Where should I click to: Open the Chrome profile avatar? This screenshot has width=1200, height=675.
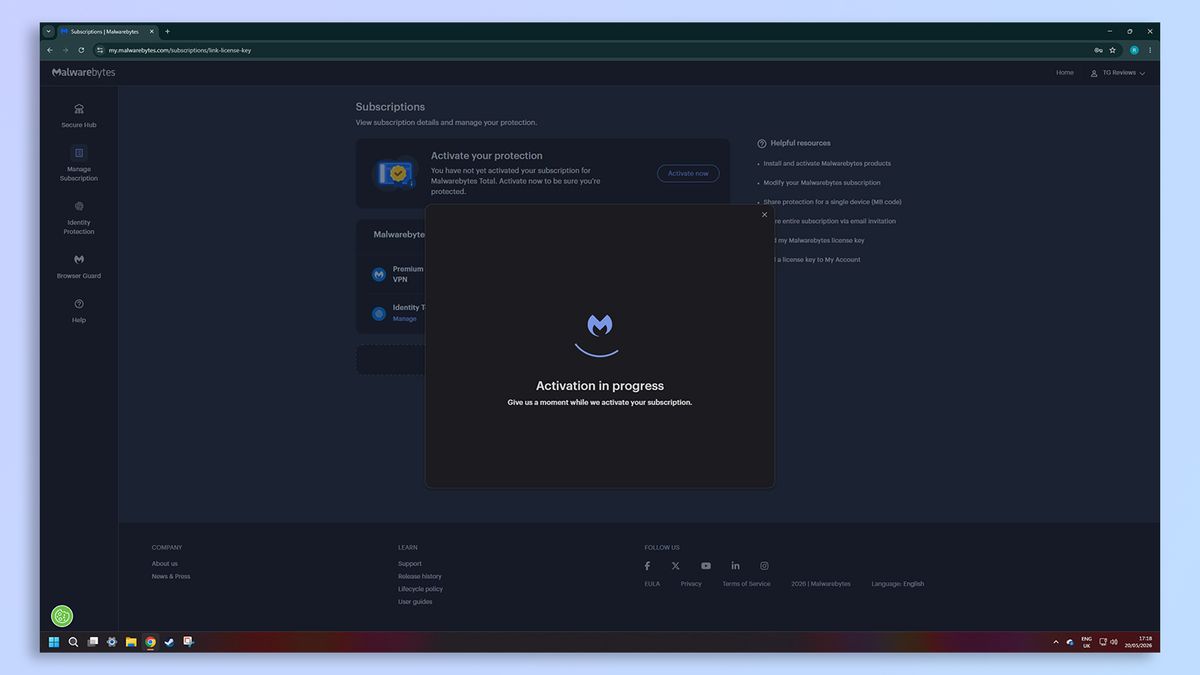coord(1134,50)
